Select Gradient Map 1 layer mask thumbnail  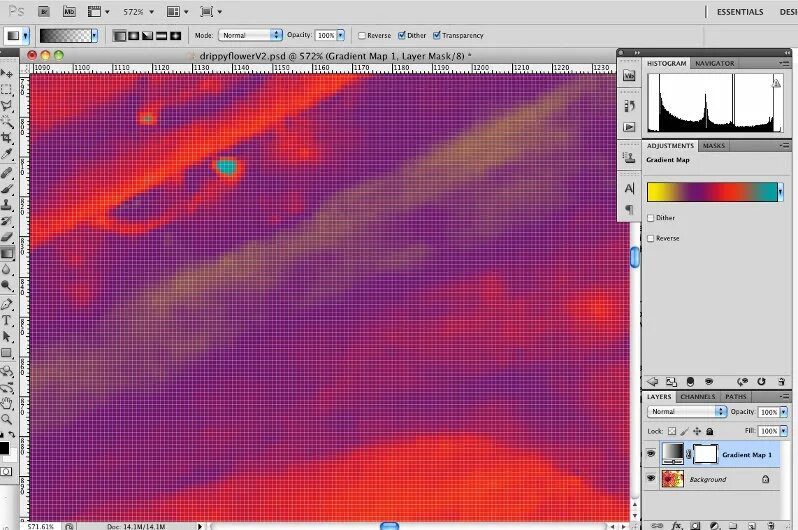(x=705, y=454)
